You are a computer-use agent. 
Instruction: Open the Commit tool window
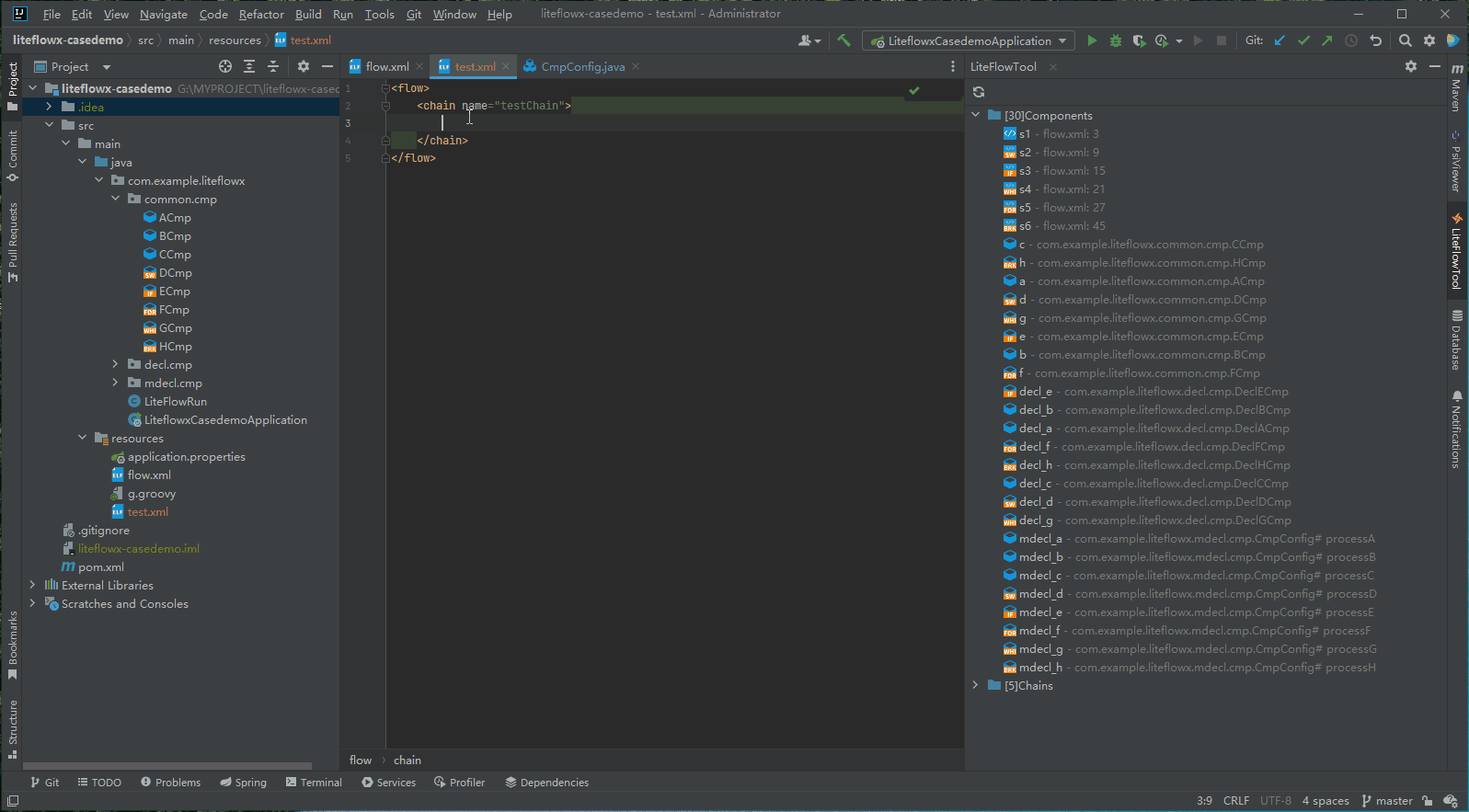pyautogui.click(x=13, y=154)
